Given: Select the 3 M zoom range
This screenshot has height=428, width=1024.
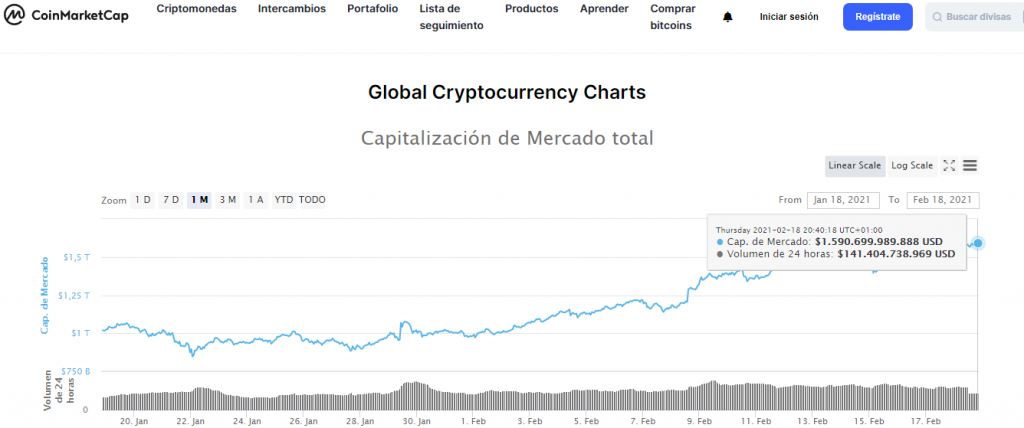Looking at the screenshot, I should [x=227, y=200].
